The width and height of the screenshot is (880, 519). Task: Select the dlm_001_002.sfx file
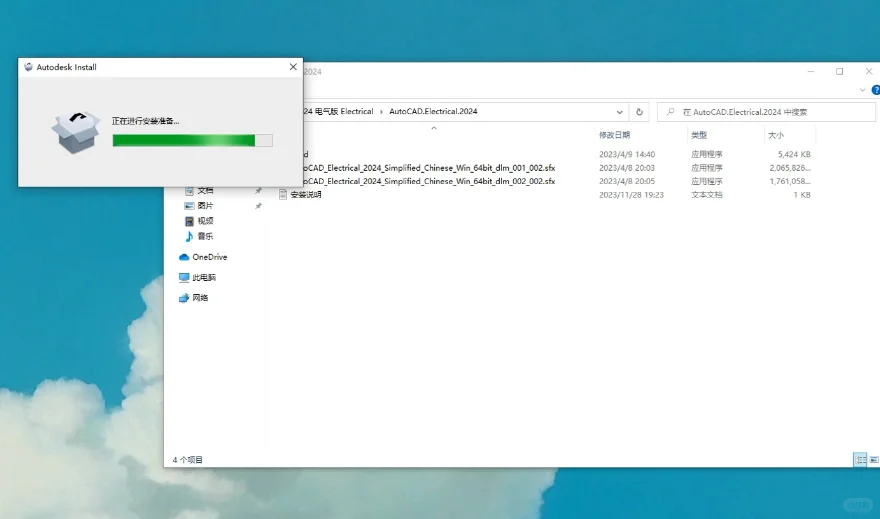[429, 168]
